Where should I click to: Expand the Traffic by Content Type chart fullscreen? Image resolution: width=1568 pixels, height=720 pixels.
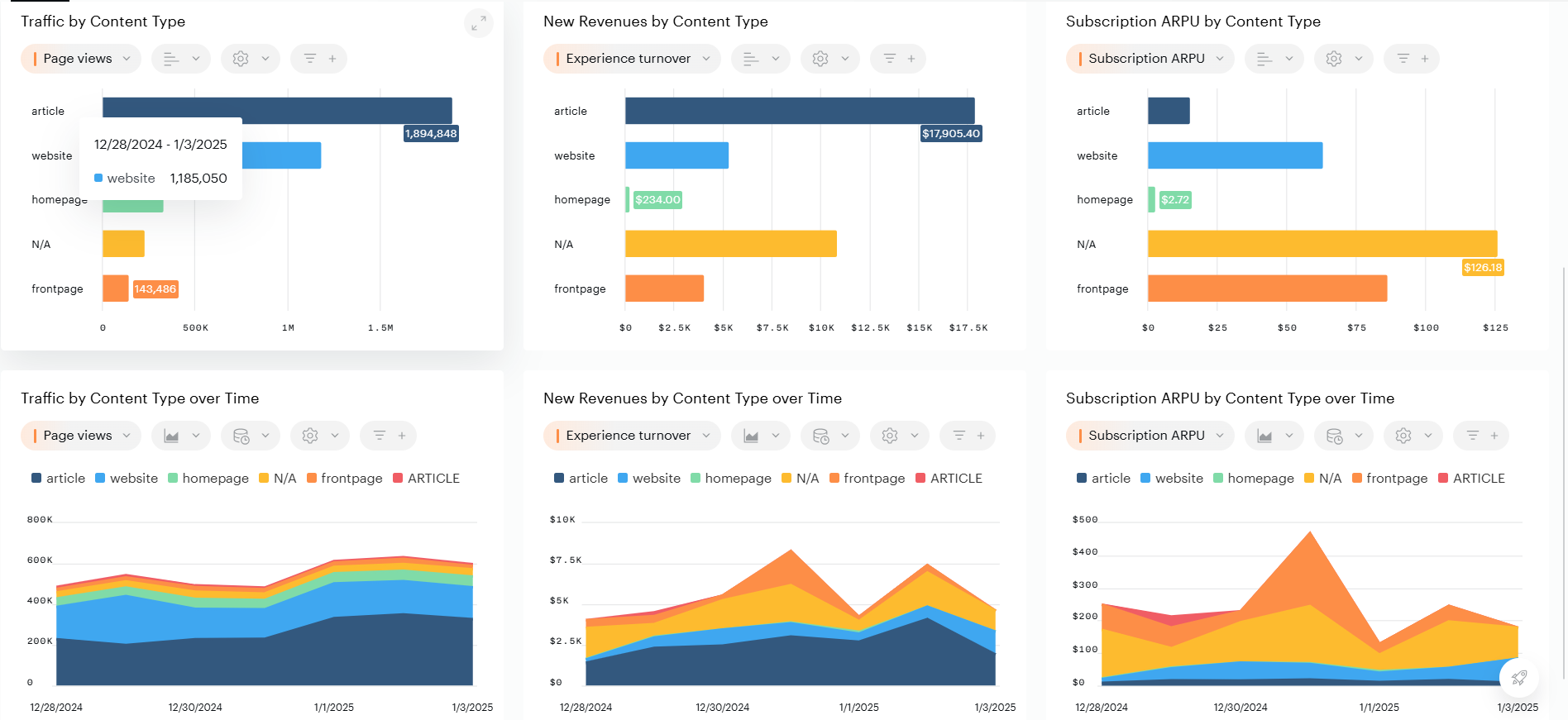pos(478,24)
